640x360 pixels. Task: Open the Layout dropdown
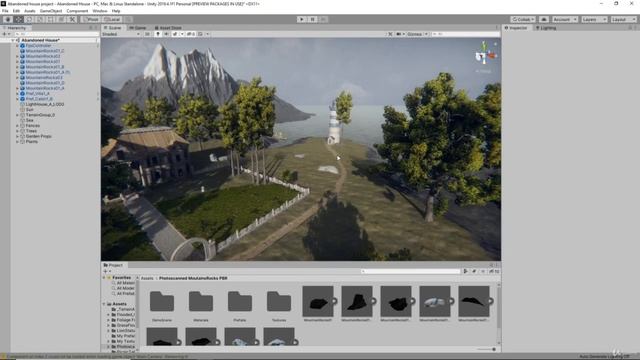(x=623, y=19)
